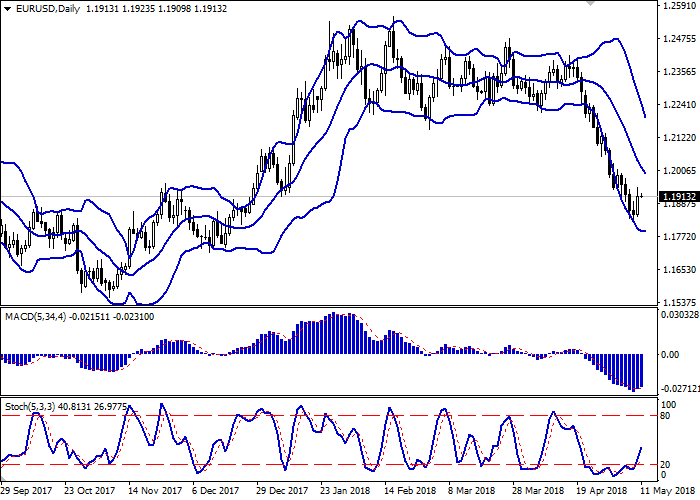700x500 pixels.
Task: Click the chart symbol icon beside EURUSD,Daily
Action: pos(6,9)
